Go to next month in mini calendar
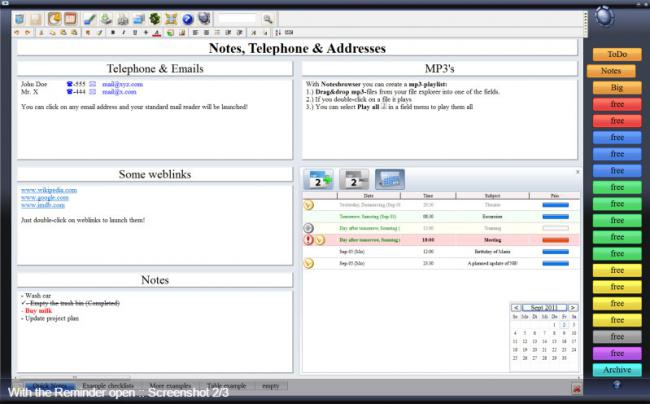The image size is (650, 404). coord(572,307)
